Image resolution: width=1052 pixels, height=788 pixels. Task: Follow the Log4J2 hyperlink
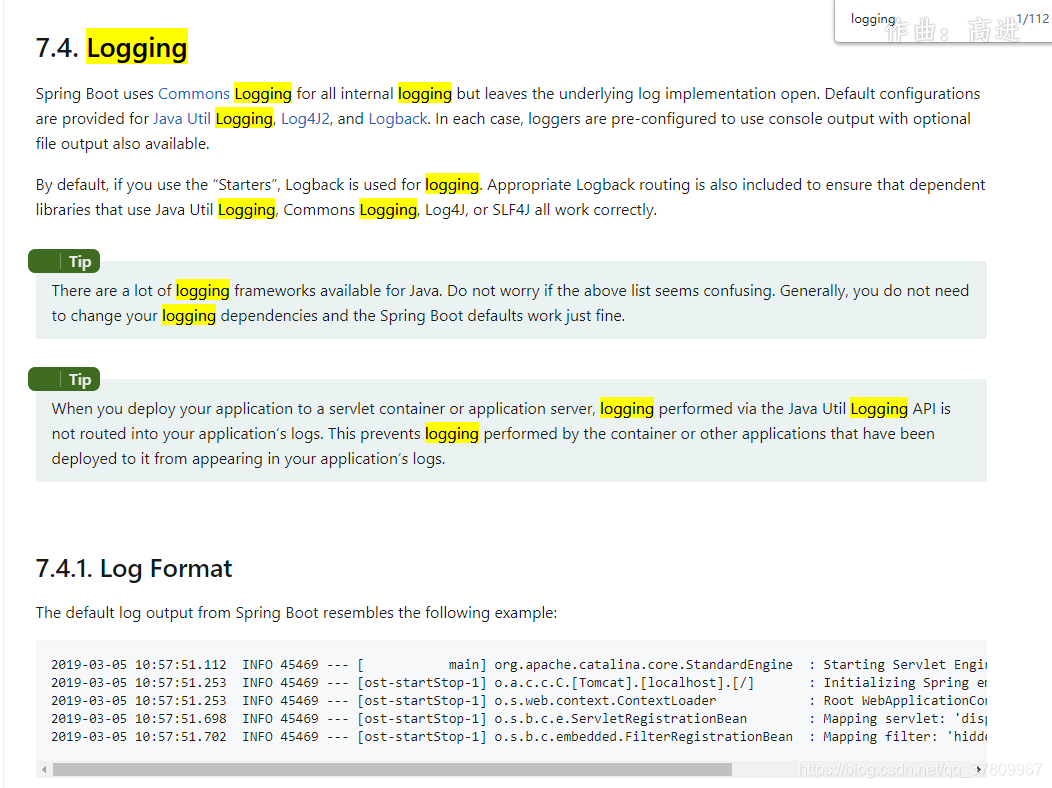click(x=305, y=119)
